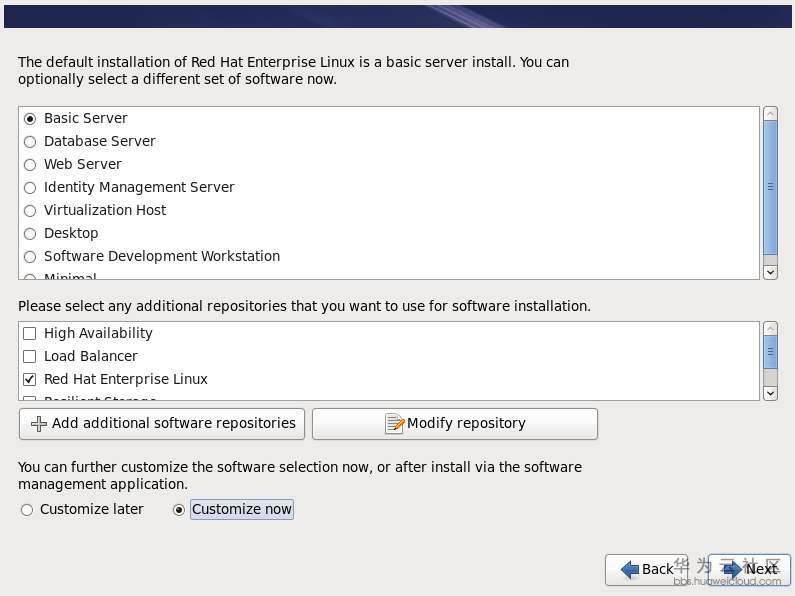
Task: Click the repositories list scrollbar thumb
Action: click(770, 352)
